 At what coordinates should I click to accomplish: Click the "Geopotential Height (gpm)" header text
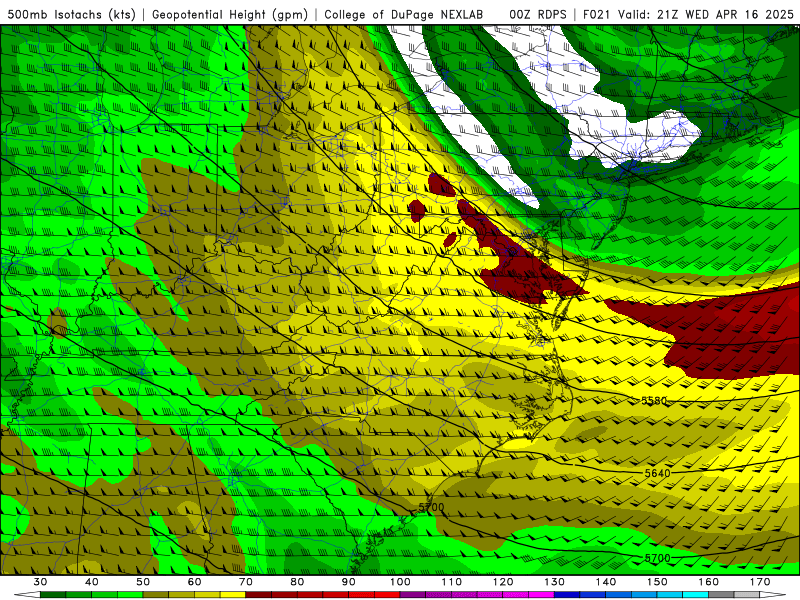click(230, 15)
